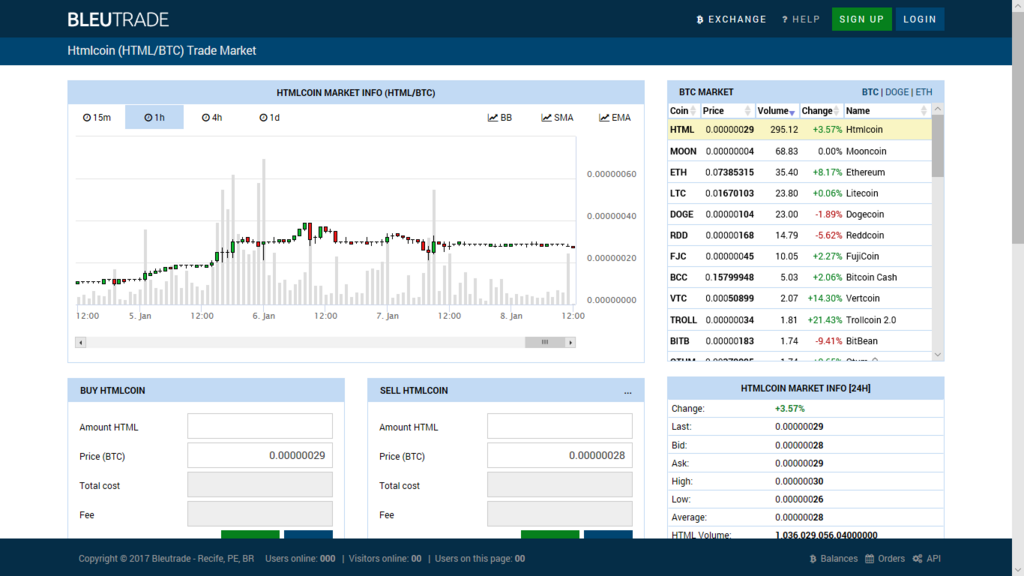This screenshot has height=576, width=1024.
Task: Select the HTML Htmlcoin market row
Action: [x=800, y=129]
